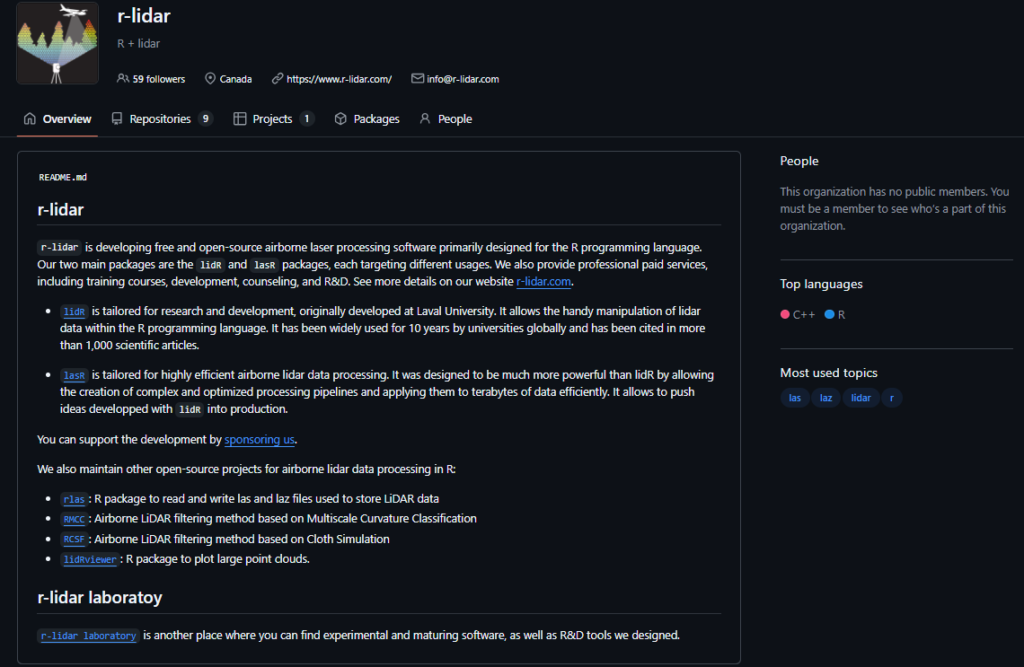Click the person icon on People tab
This screenshot has height=667, width=1024.
coord(425,119)
